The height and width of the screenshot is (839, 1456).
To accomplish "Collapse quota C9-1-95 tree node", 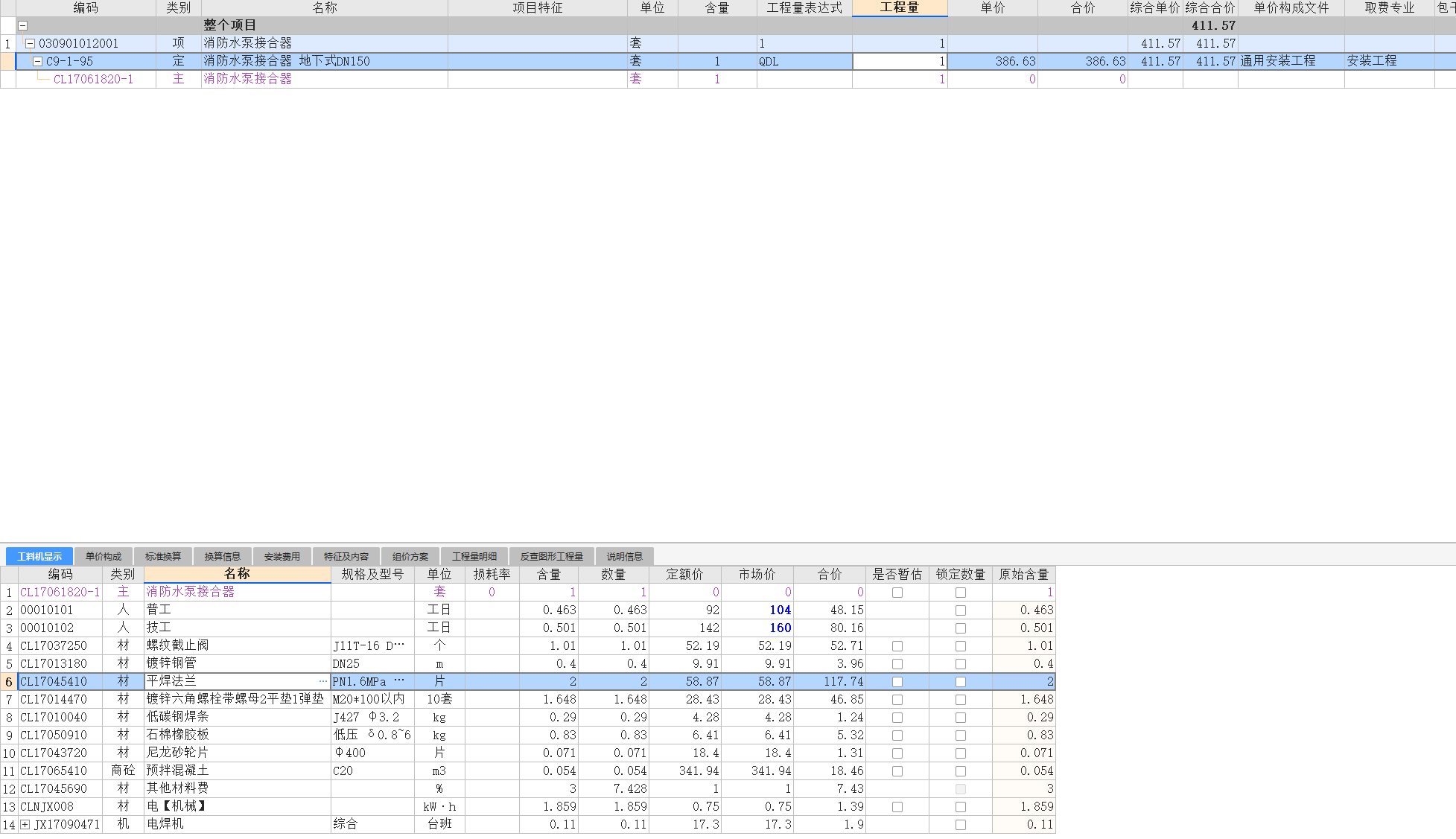I will [38, 61].
